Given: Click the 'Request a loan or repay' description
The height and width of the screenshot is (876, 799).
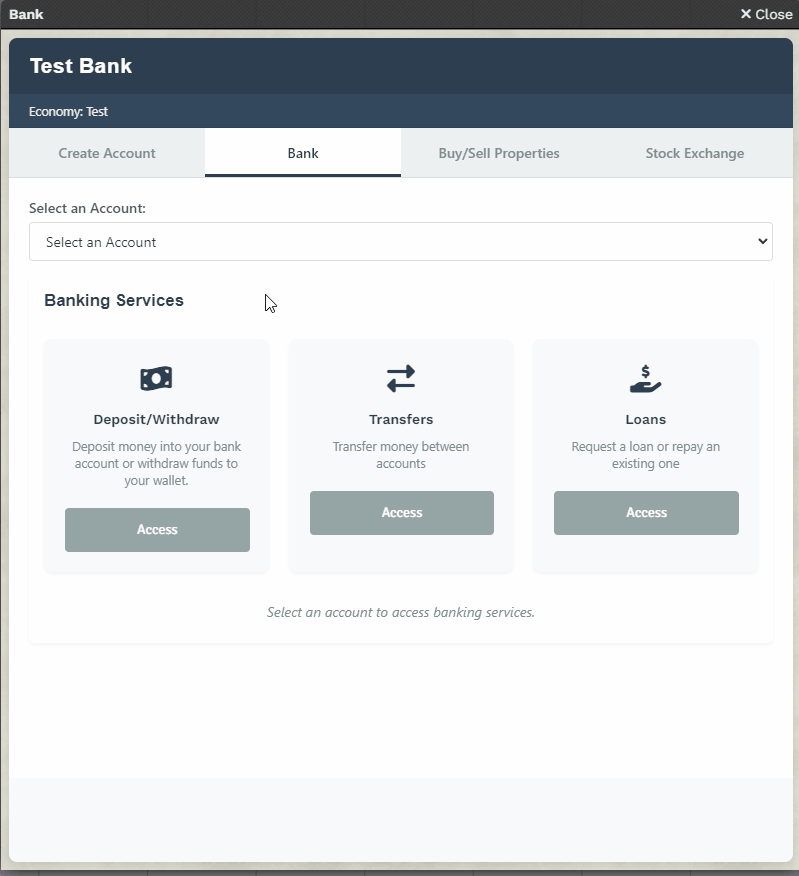Looking at the screenshot, I should (x=645, y=455).
